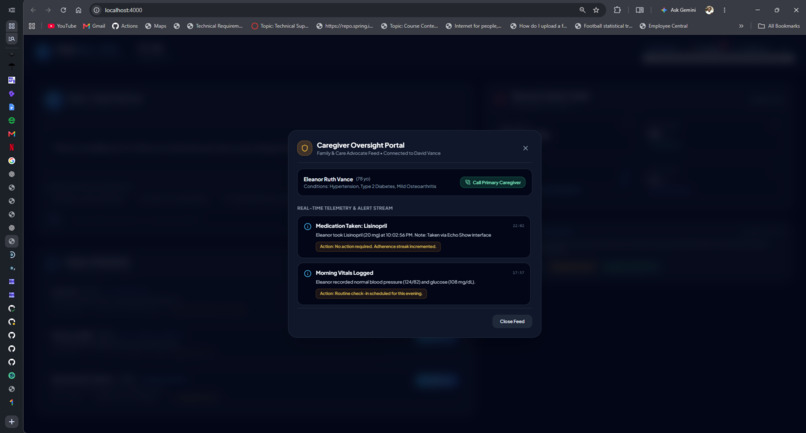Click the Real-Time Telemetry & Alert Stream heading
This screenshot has width=806, height=433.
pos(345,208)
